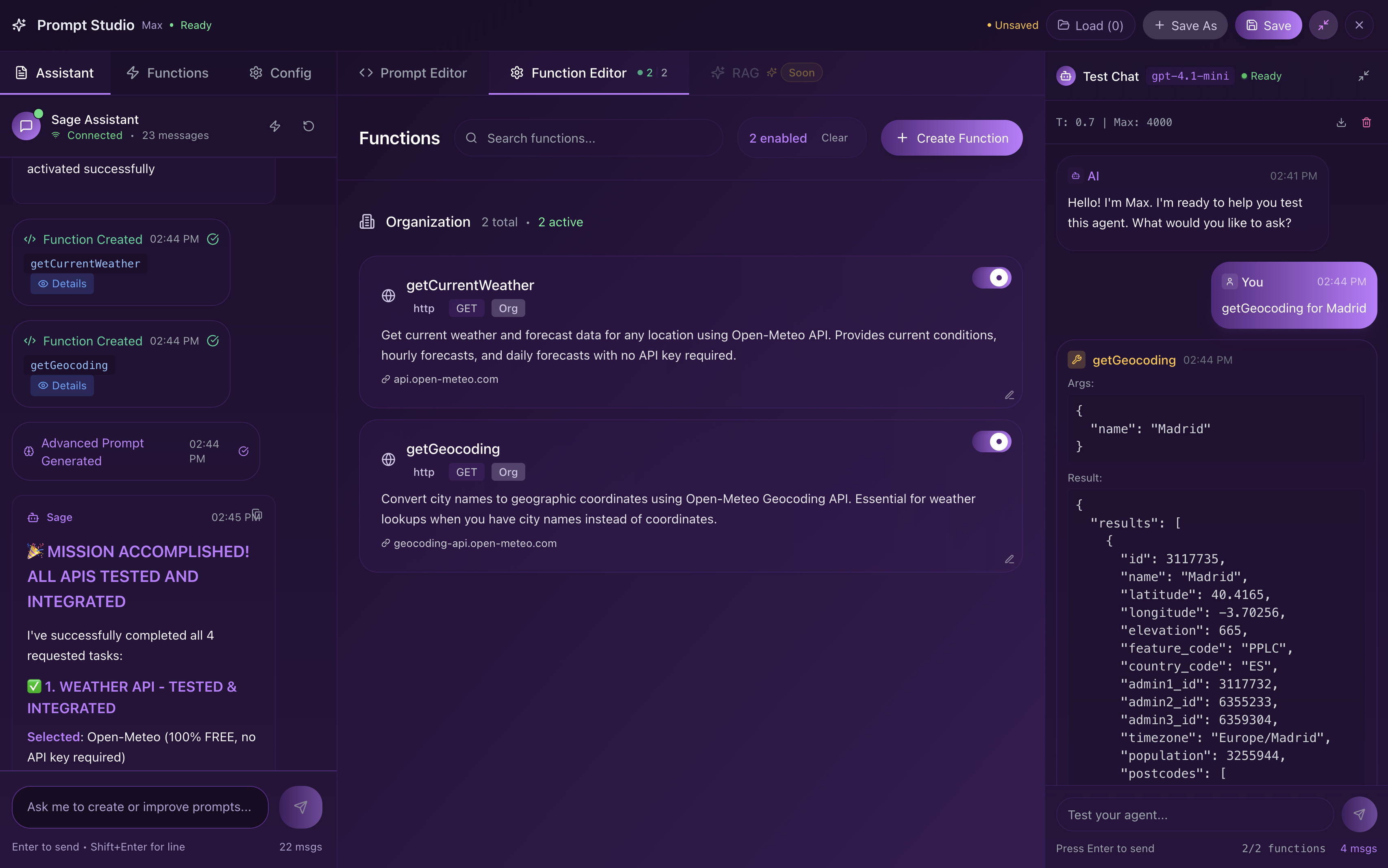Screen dimensions: 1388x868
Task: Click the checkmark on Advanced Prompt Generated
Action: pos(244,451)
